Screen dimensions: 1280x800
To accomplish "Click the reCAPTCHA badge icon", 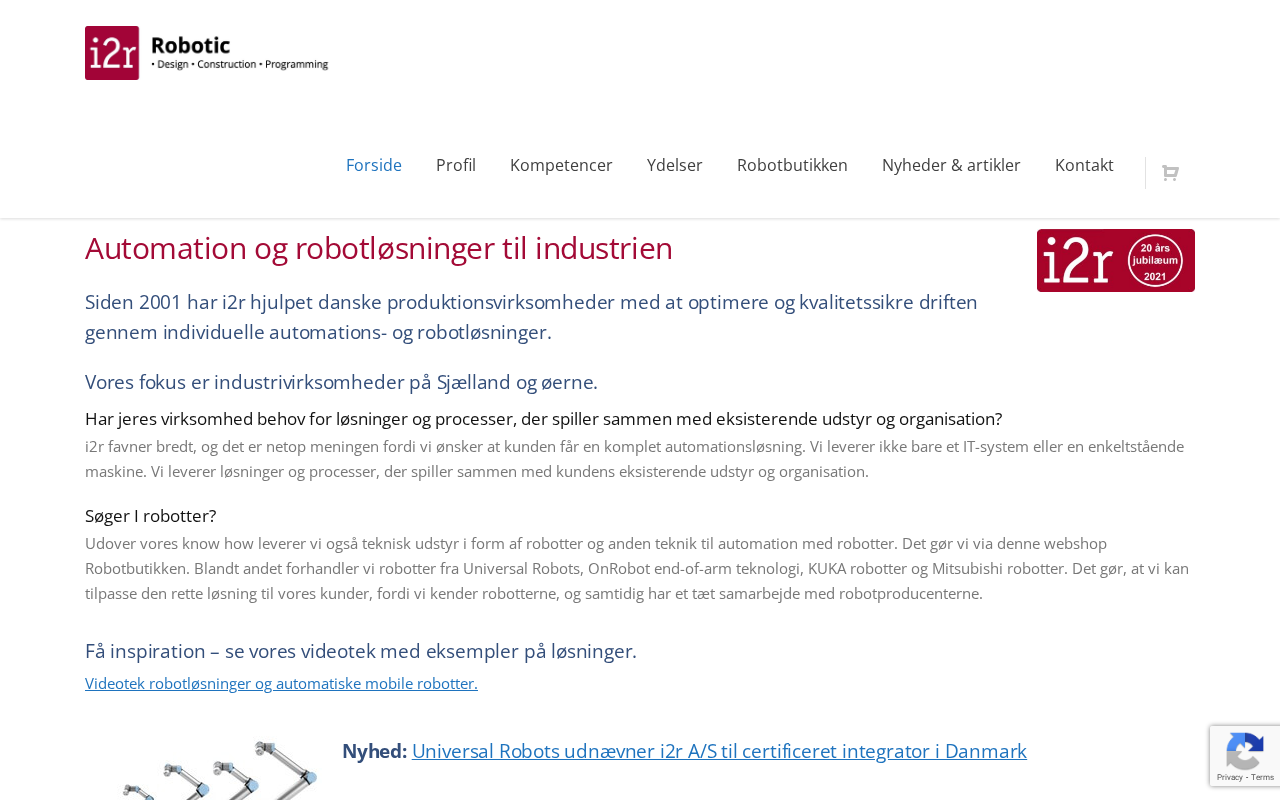I will tap(1244, 750).
